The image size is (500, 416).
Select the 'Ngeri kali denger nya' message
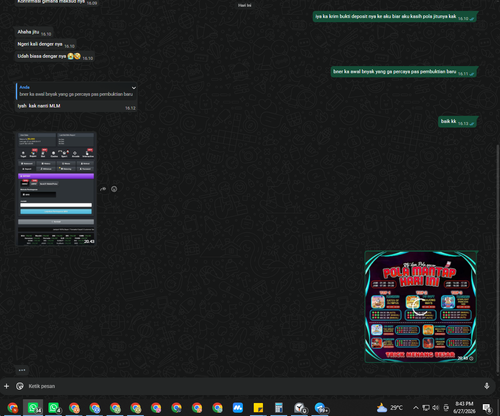pyautogui.click(x=46, y=44)
